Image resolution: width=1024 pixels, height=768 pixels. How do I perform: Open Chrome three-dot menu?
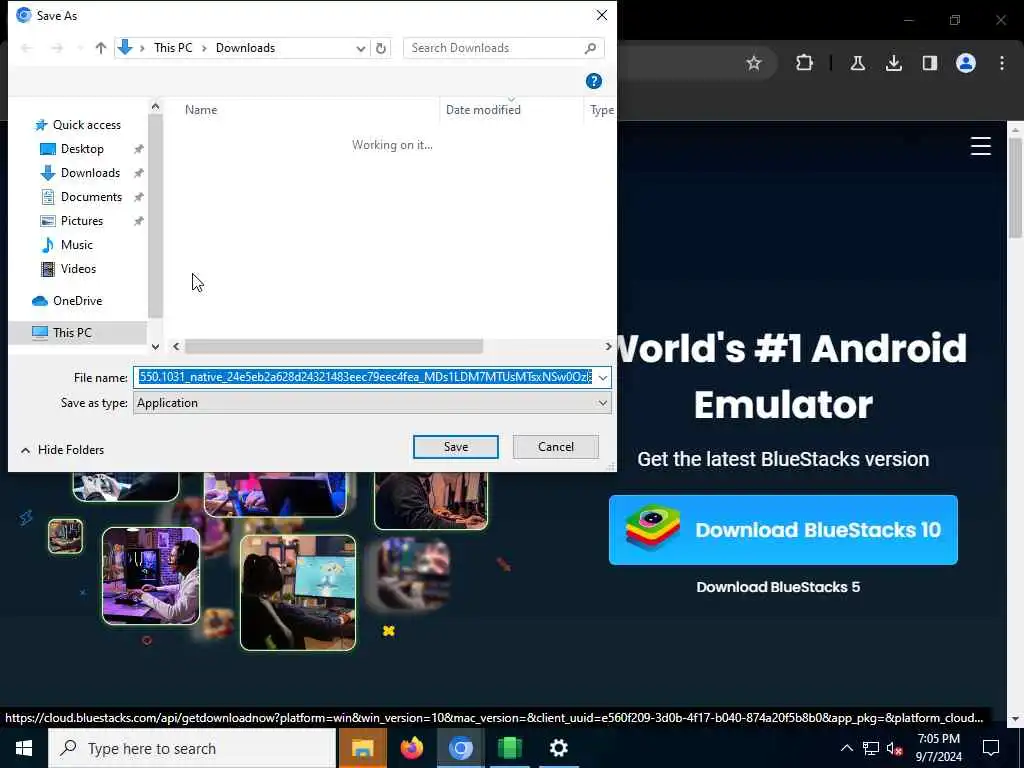point(1002,63)
